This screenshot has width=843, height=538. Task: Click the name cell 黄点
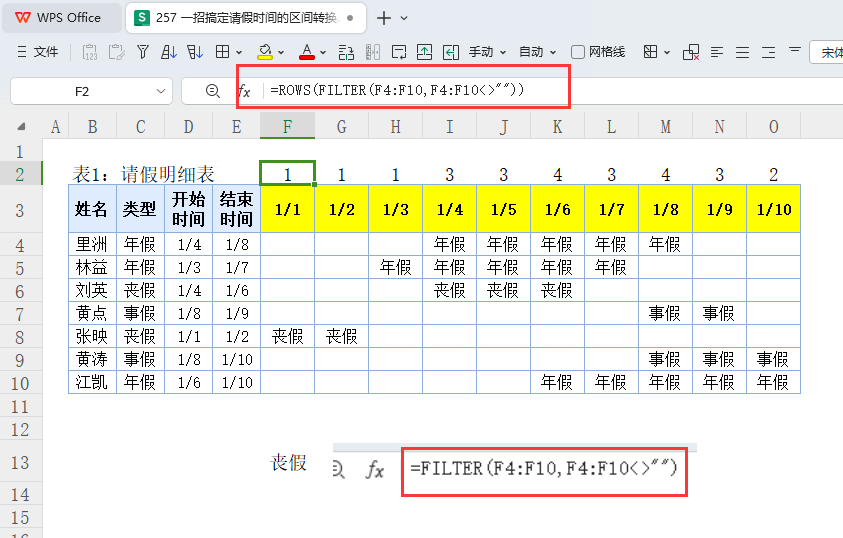(x=92, y=313)
